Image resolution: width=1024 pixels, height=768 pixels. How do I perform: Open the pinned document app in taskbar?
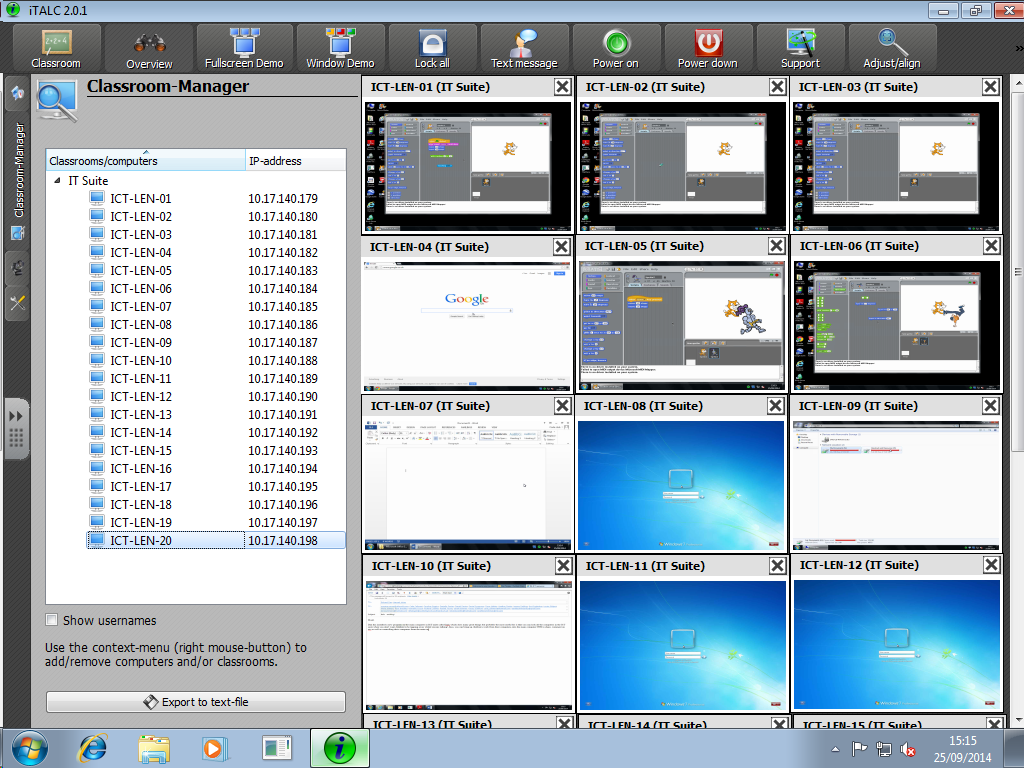point(277,748)
